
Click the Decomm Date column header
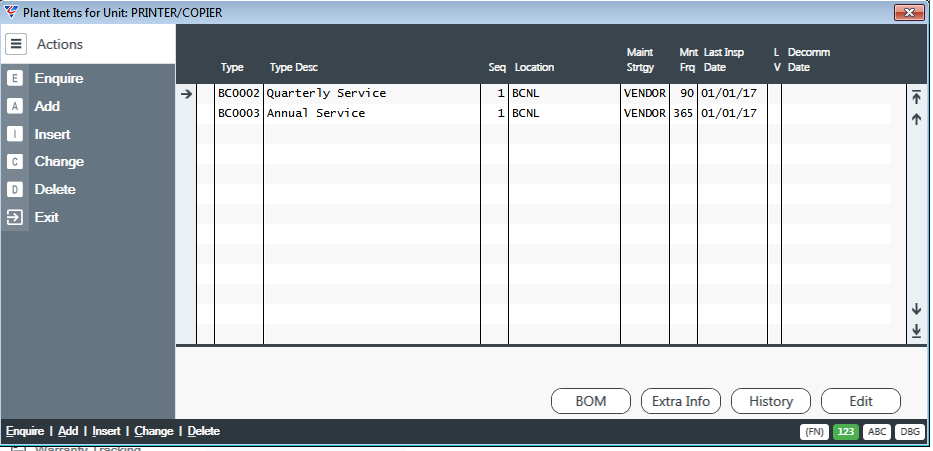[809, 59]
